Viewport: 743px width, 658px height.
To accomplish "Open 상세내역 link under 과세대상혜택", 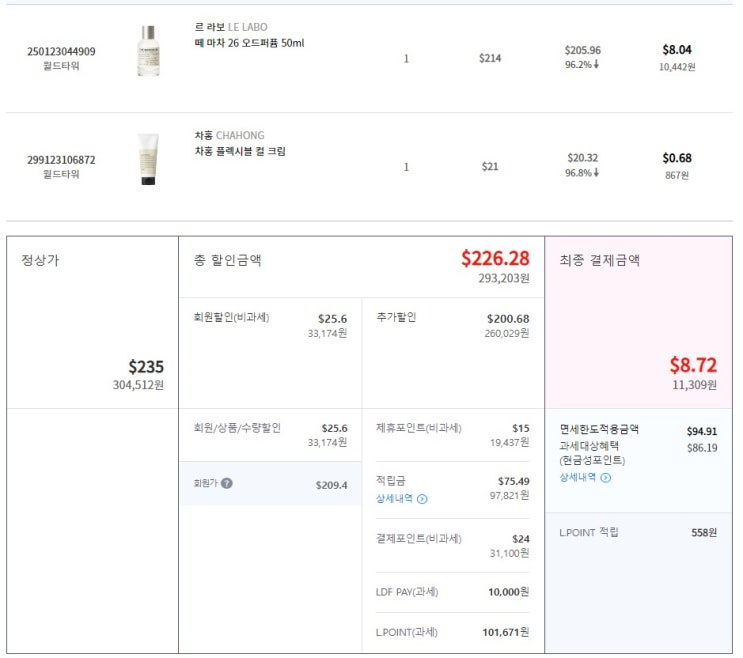I will click(x=577, y=478).
